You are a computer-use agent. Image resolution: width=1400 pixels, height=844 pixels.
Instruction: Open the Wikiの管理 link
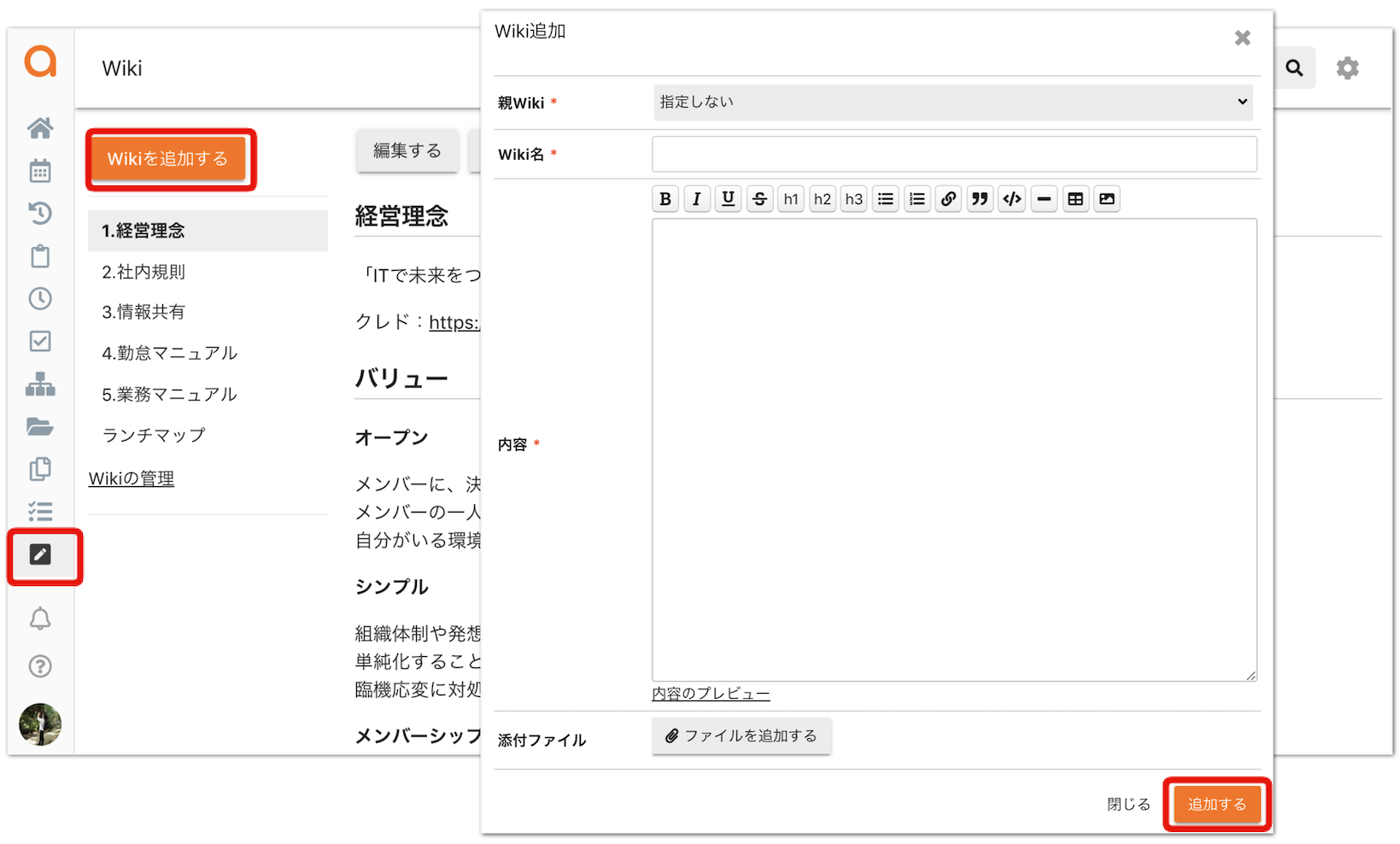point(132,478)
